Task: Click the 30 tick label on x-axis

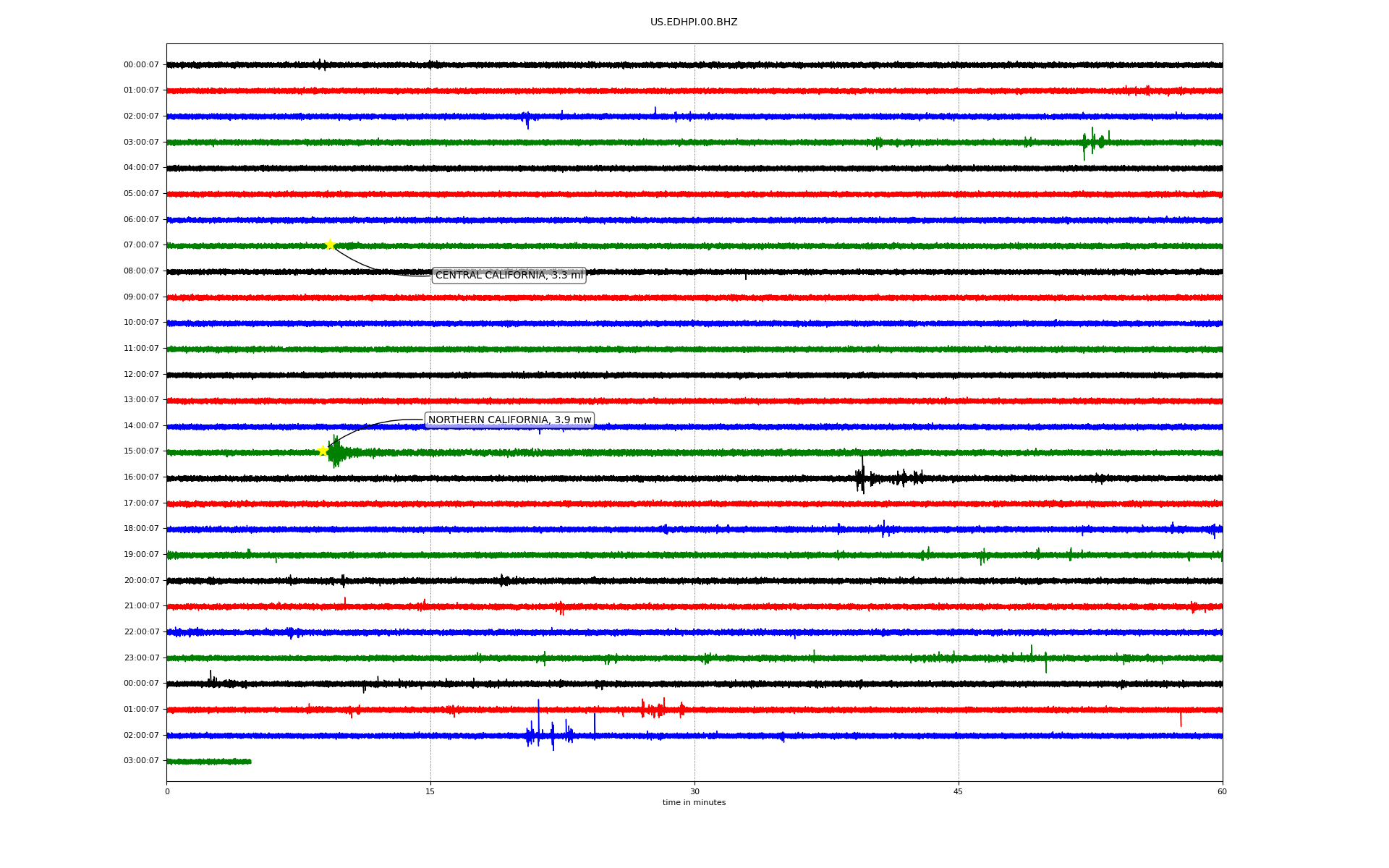Action: click(694, 791)
